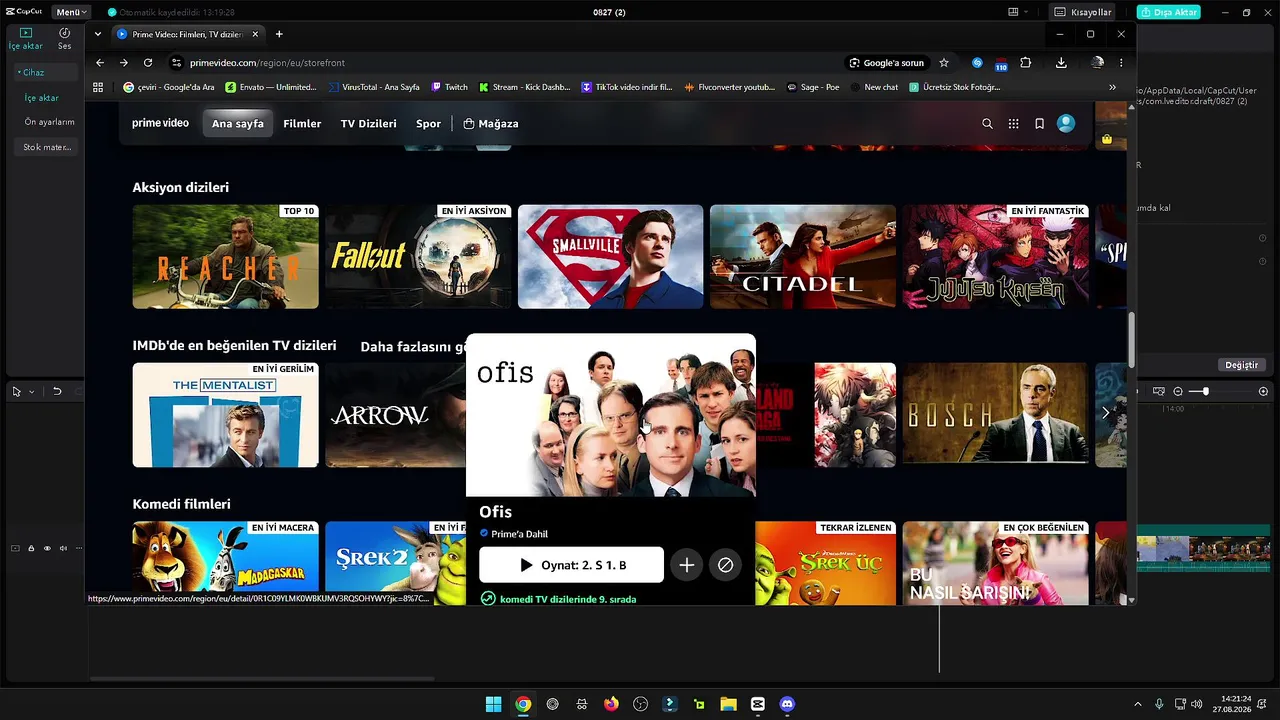Open Firefox from the taskbar

[x=611, y=704]
